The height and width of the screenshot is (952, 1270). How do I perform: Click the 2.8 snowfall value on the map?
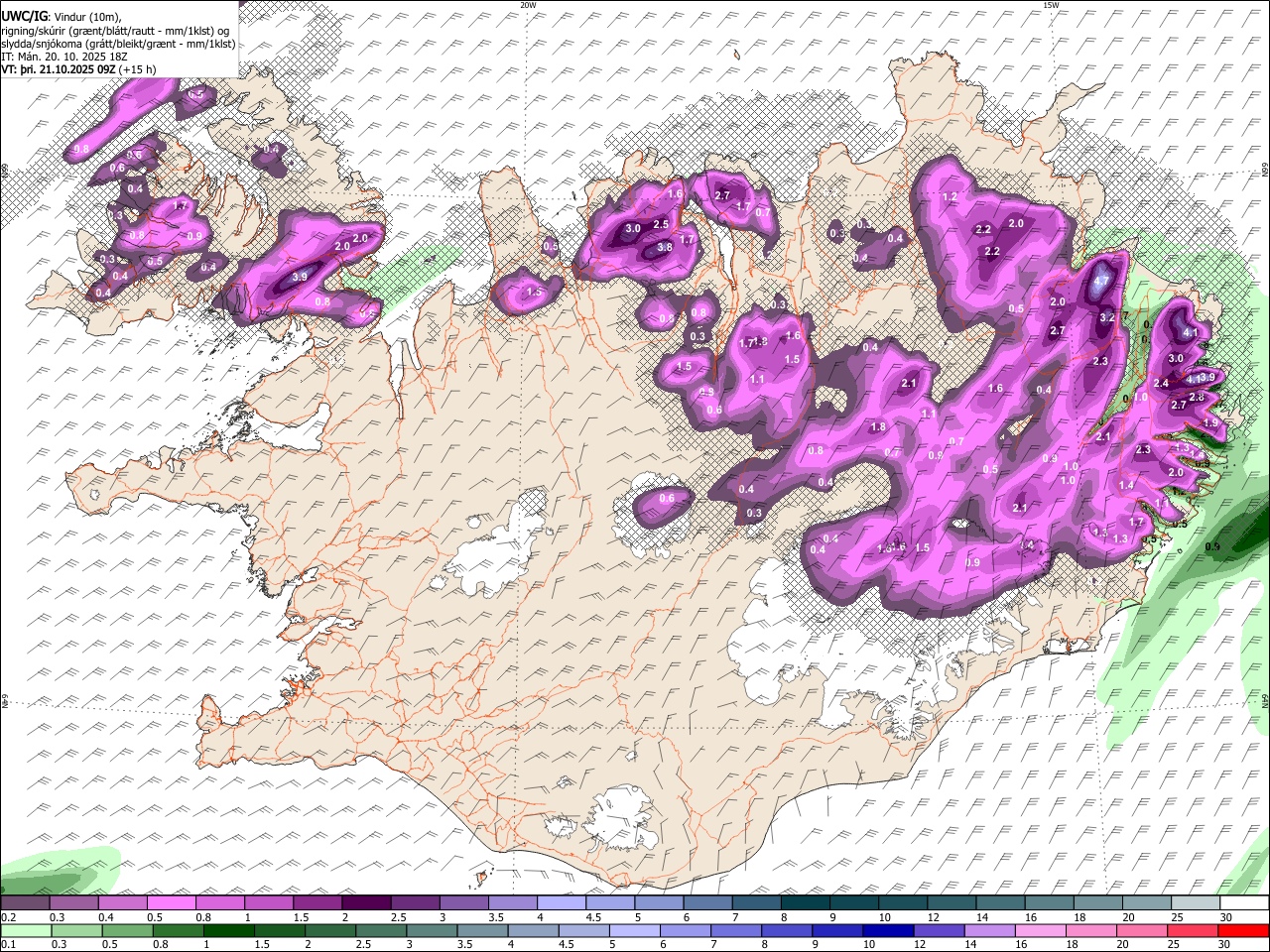pyautogui.click(x=1197, y=397)
